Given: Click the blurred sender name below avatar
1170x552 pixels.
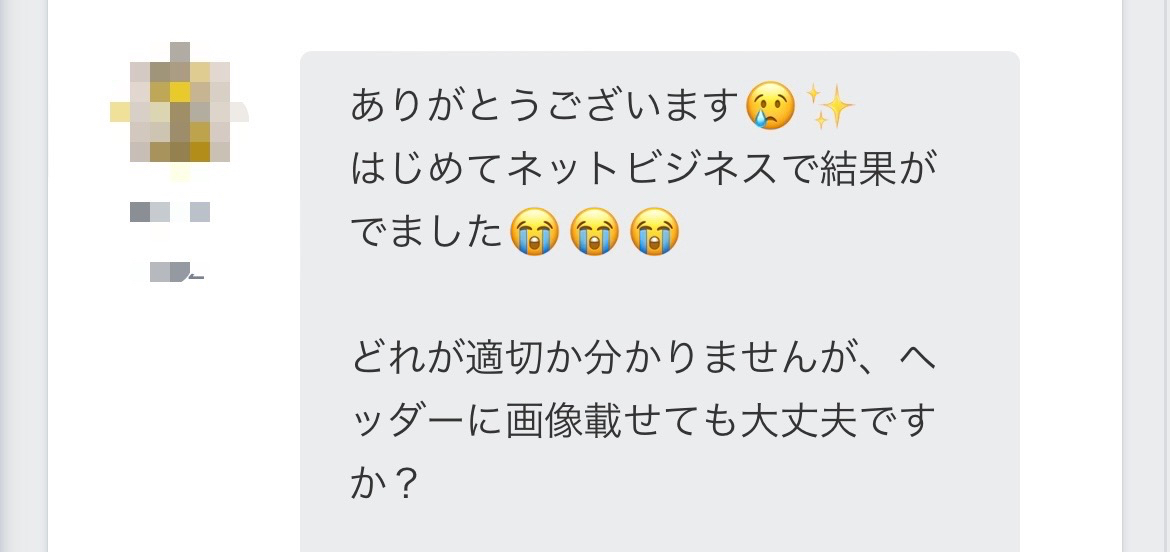Looking at the screenshot, I should (170, 212).
